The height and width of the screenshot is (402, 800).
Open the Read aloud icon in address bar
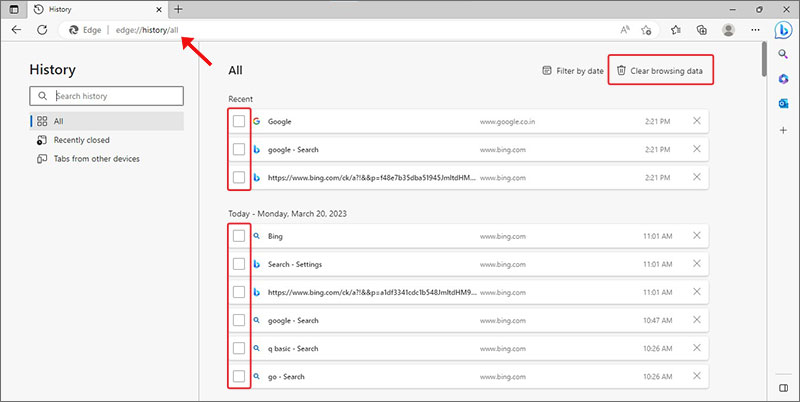tap(625, 30)
